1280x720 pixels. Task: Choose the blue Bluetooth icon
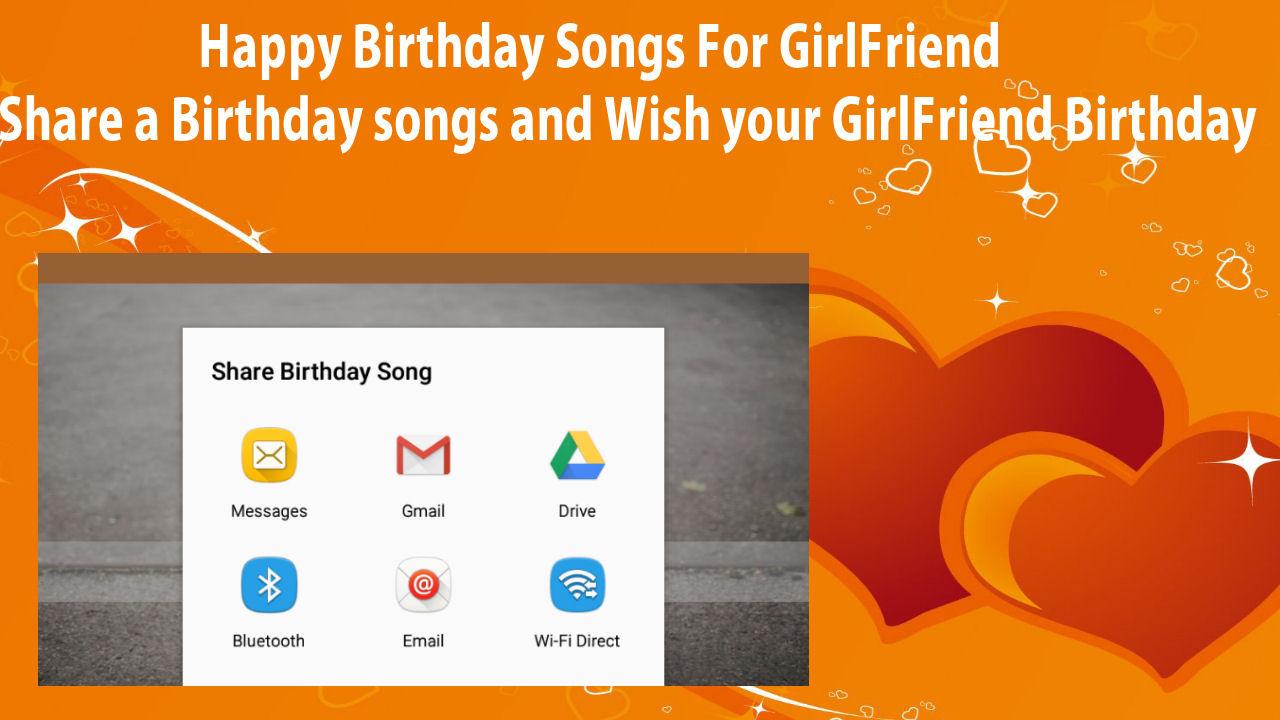point(269,586)
